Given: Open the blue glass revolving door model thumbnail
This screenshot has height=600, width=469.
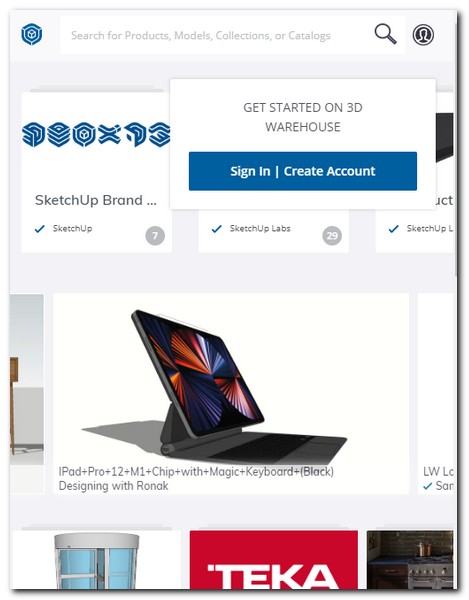Looking at the screenshot, I should (97, 559).
